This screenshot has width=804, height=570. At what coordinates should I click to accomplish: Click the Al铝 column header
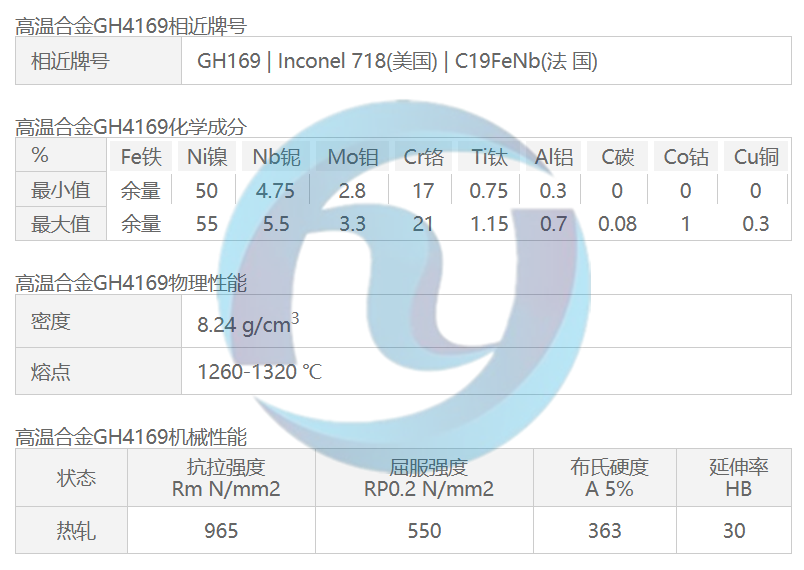pyautogui.click(x=554, y=157)
